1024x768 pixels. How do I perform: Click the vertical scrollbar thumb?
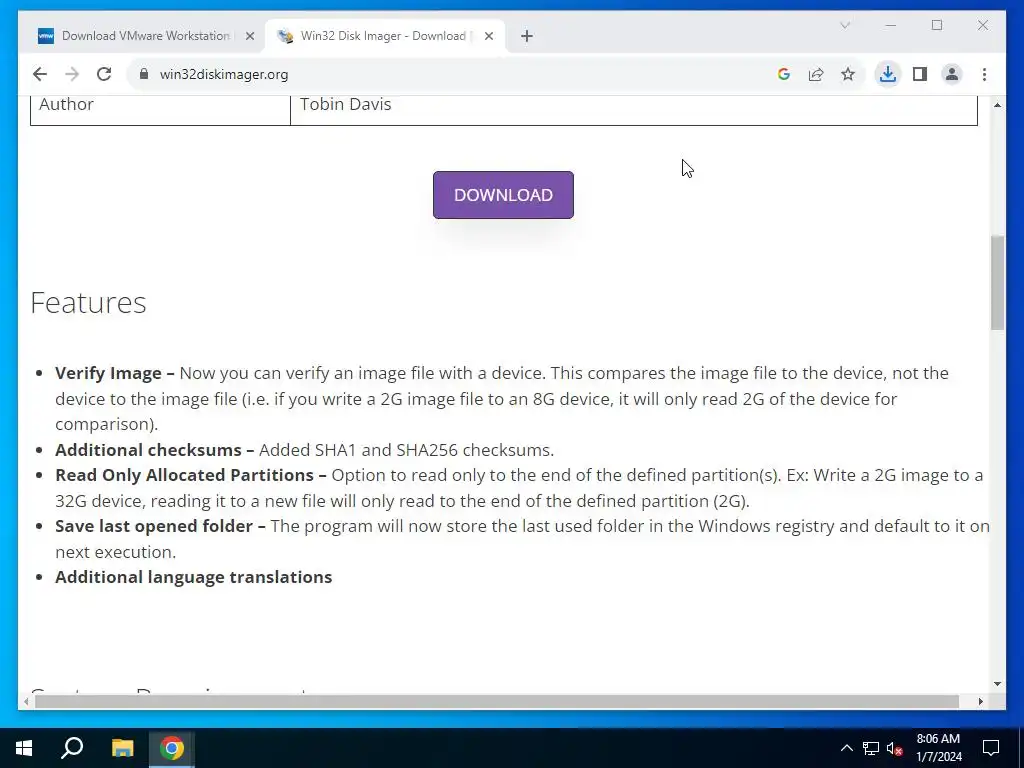tap(997, 282)
